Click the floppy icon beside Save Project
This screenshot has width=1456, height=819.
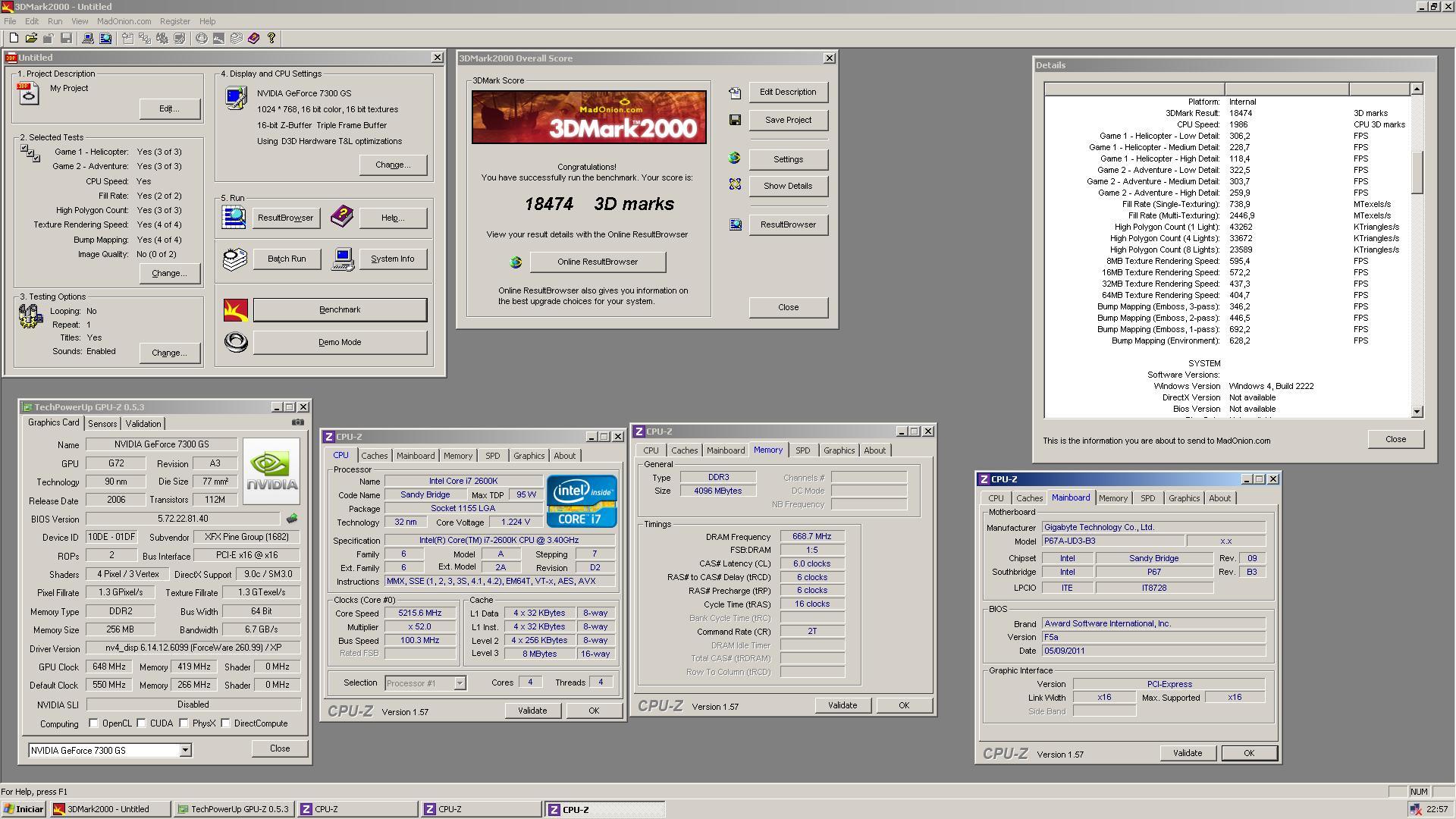(x=735, y=120)
